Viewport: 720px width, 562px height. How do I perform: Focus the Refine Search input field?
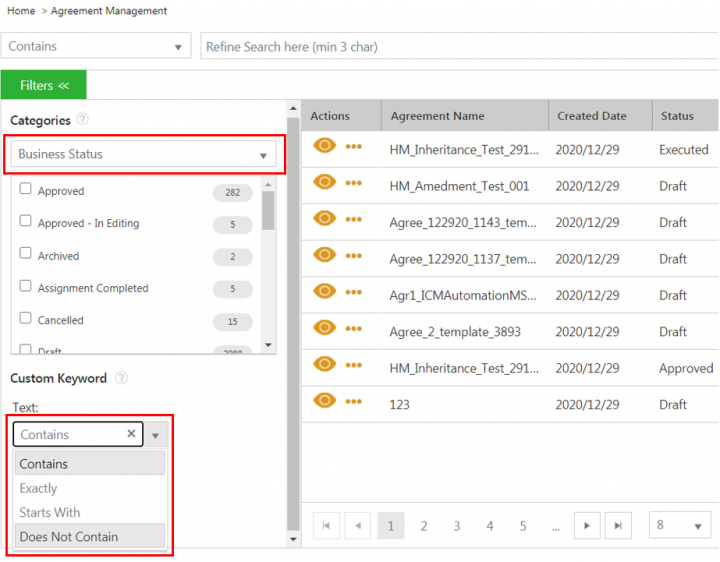pos(460,46)
